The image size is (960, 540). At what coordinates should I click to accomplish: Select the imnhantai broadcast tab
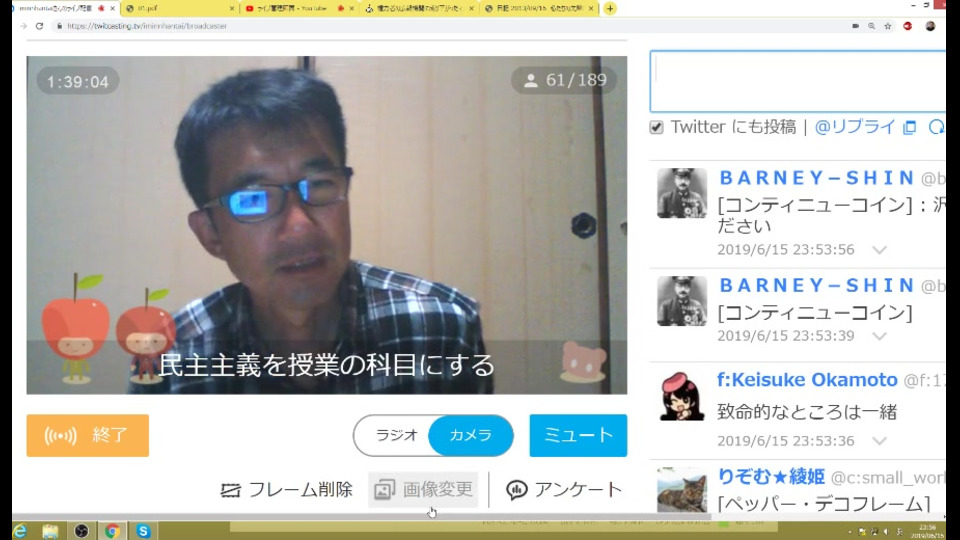[59, 8]
